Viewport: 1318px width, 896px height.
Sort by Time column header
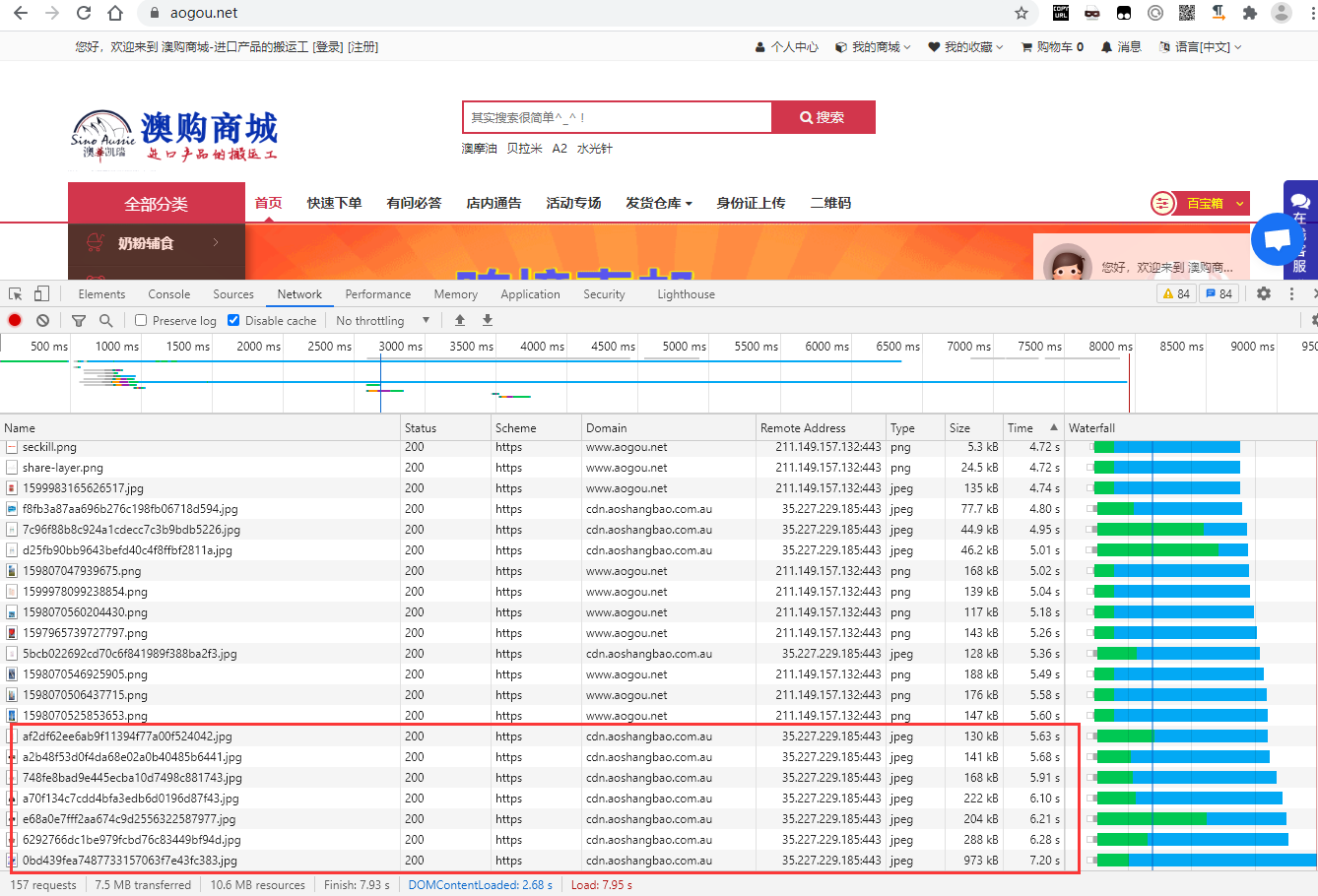click(x=1032, y=427)
